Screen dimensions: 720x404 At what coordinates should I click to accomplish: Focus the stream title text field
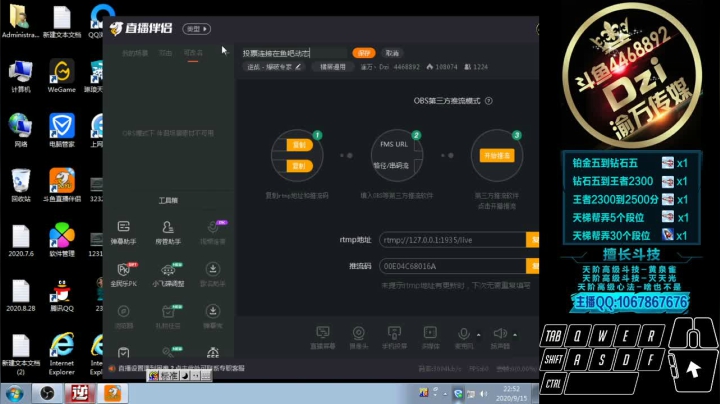pyautogui.click(x=294, y=53)
